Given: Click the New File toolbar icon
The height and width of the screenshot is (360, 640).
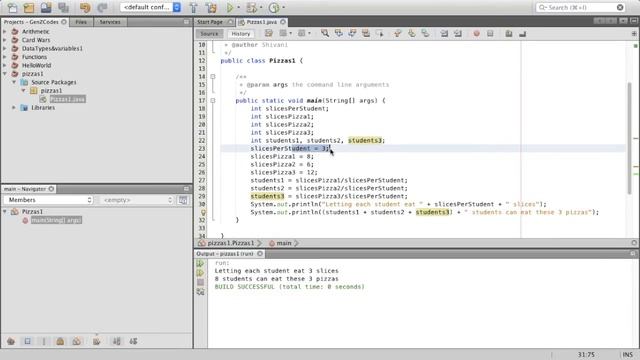Looking at the screenshot, I should (x=12, y=7).
